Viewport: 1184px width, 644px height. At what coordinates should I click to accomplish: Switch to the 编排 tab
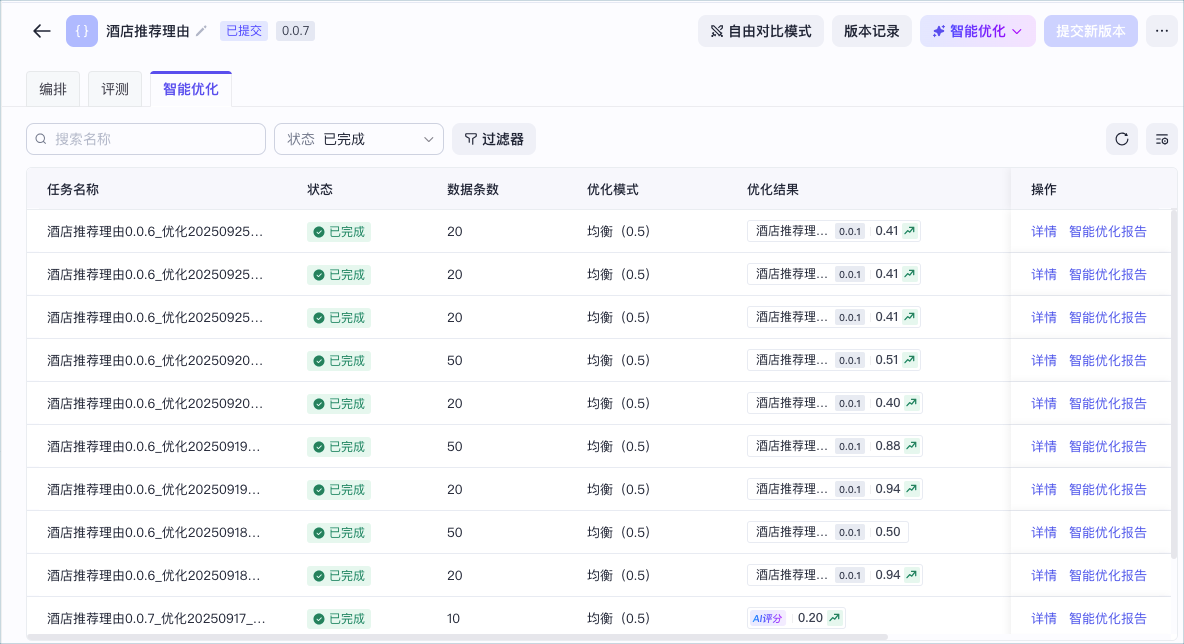pyautogui.click(x=53, y=89)
